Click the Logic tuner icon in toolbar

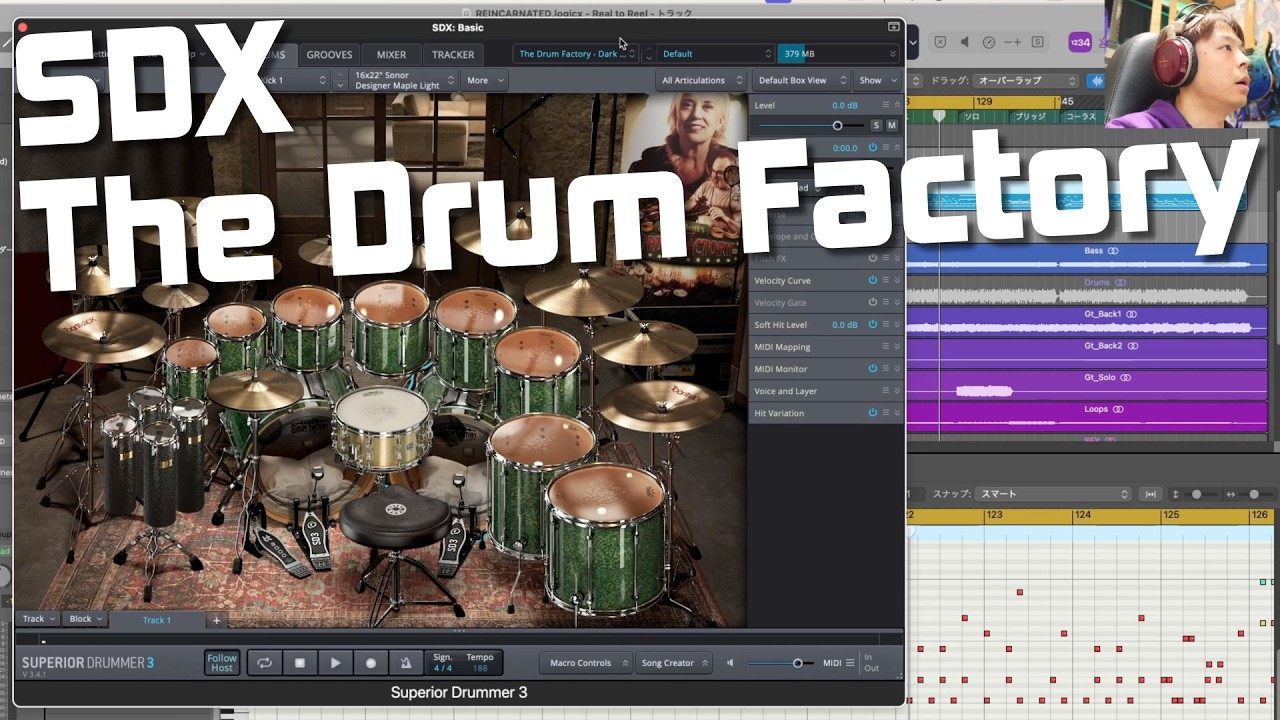(x=989, y=42)
